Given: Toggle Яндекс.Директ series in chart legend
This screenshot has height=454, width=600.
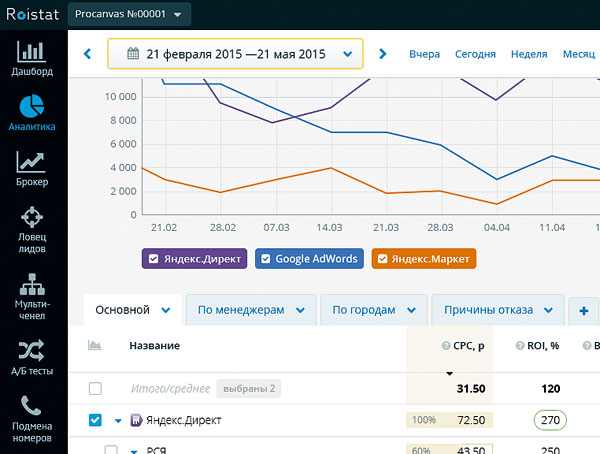Looking at the screenshot, I should [194, 259].
